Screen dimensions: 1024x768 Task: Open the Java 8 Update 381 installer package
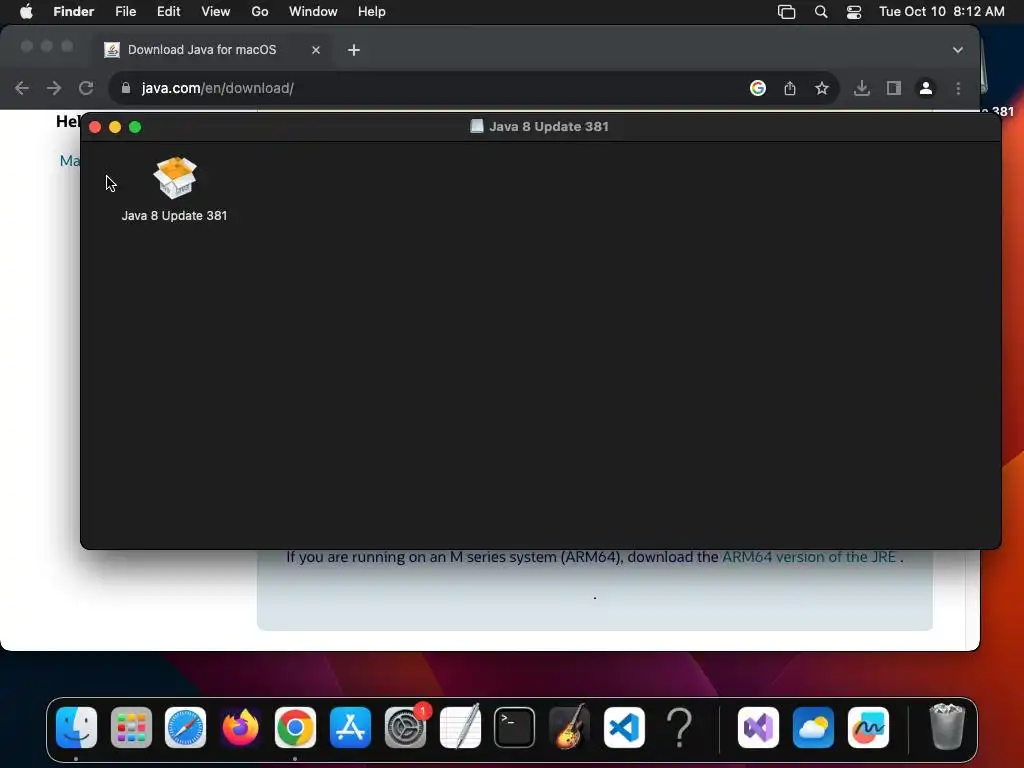174,178
